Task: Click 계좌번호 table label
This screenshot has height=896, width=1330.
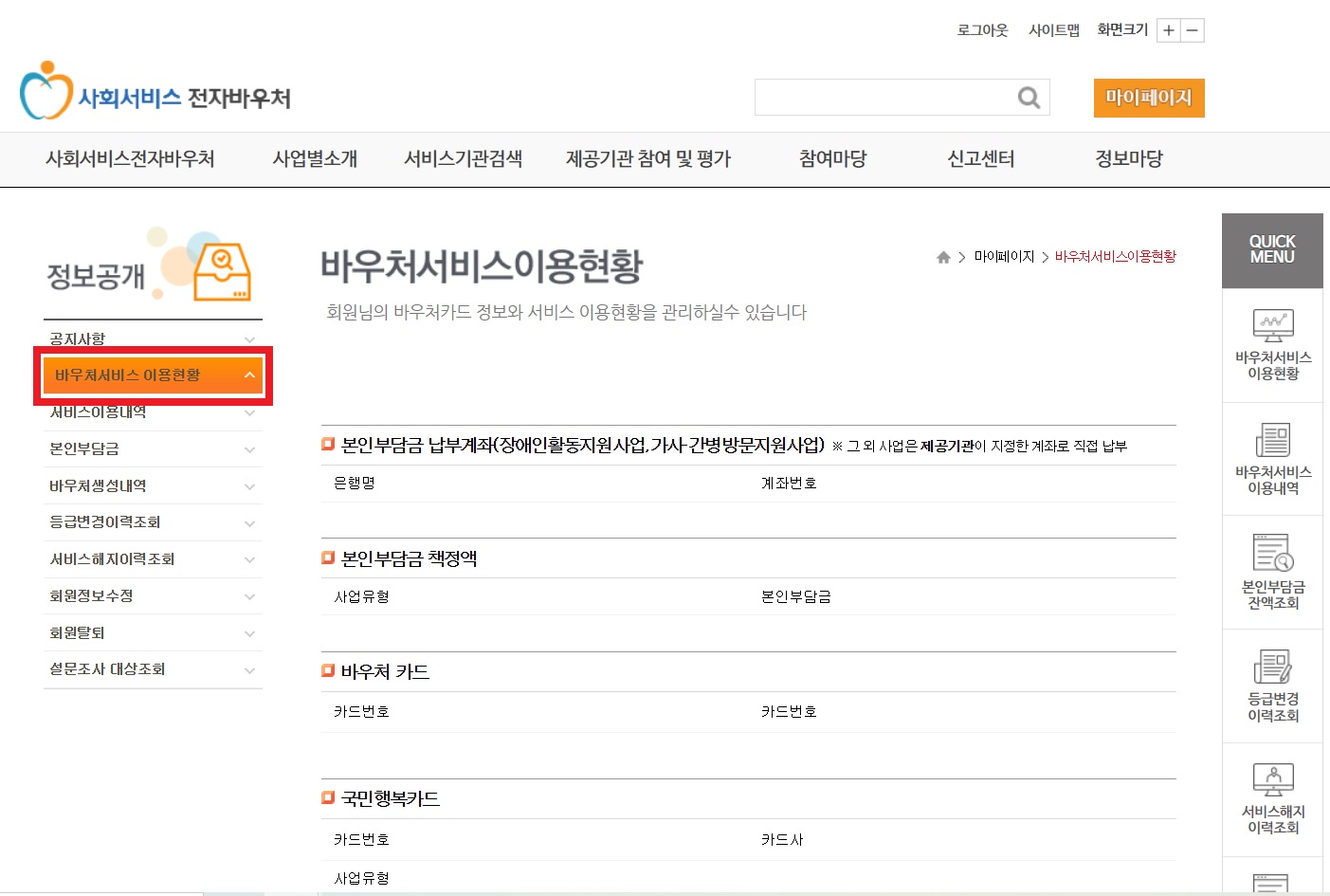Action: tap(789, 484)
